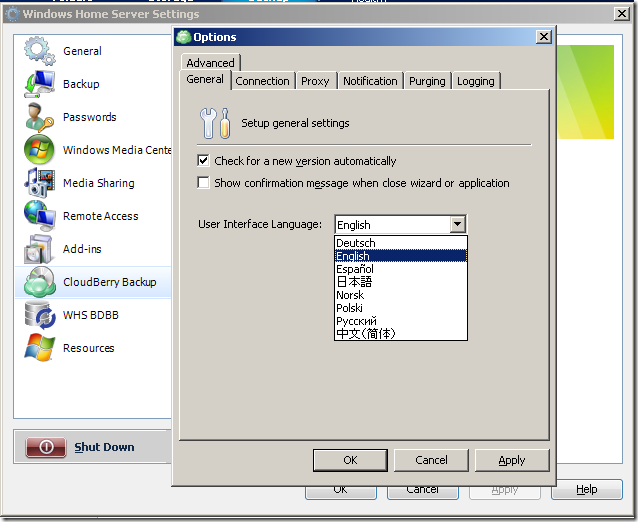Click Help in Windows Home Server Settings

pyautogui.click(x=587, y=489)
